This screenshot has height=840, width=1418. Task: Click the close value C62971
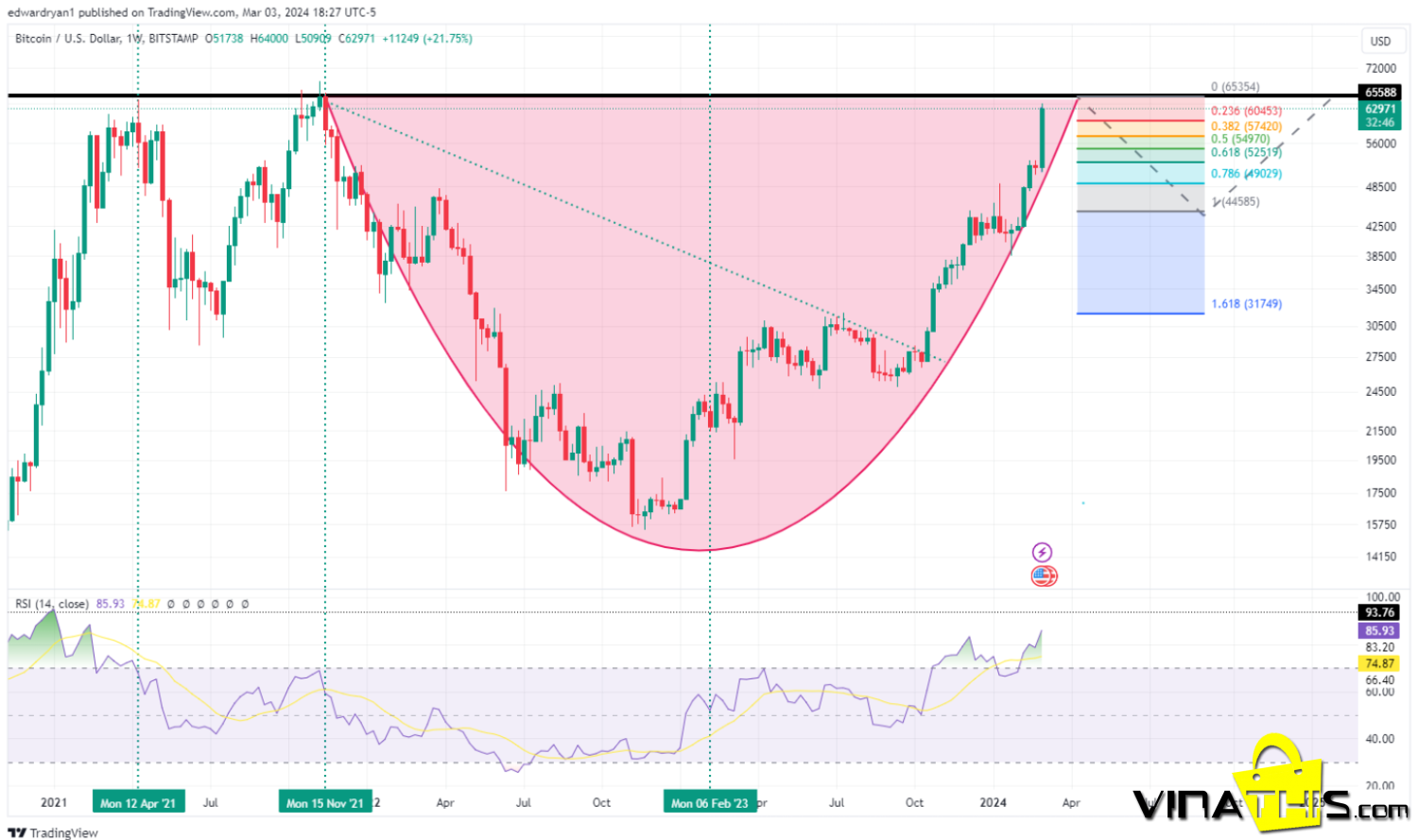(x=357, y=39)
